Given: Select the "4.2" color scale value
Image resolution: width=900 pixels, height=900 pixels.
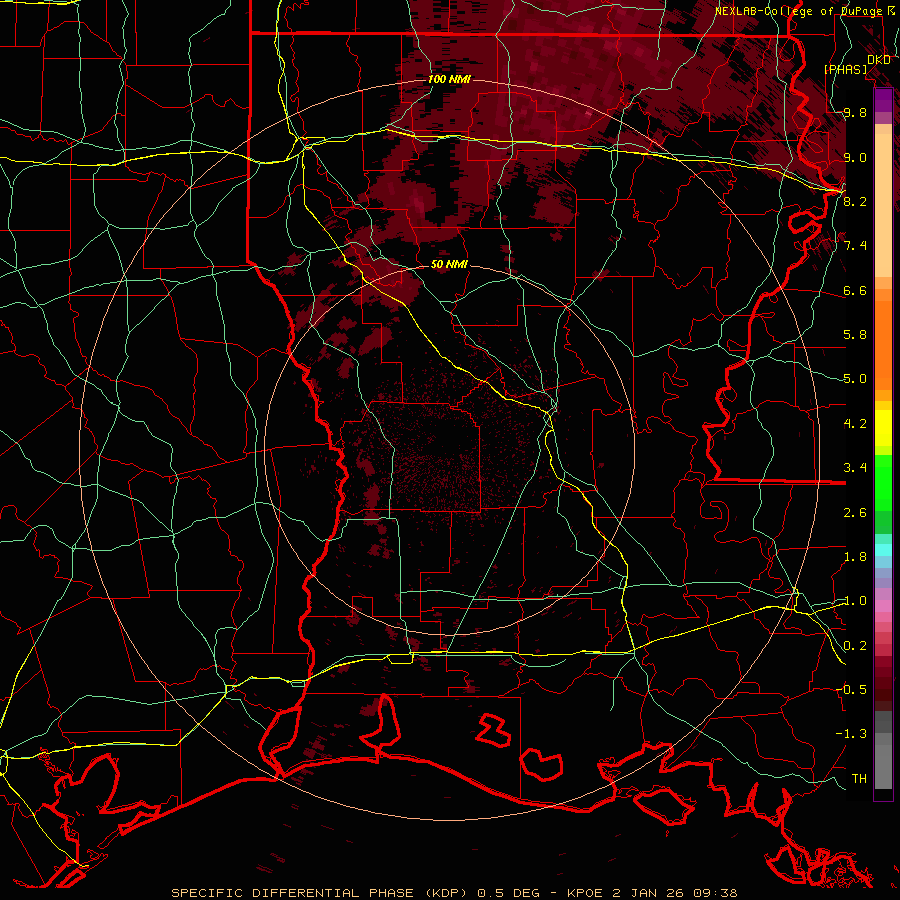Looking at the screenshot, I should [855, 424].
